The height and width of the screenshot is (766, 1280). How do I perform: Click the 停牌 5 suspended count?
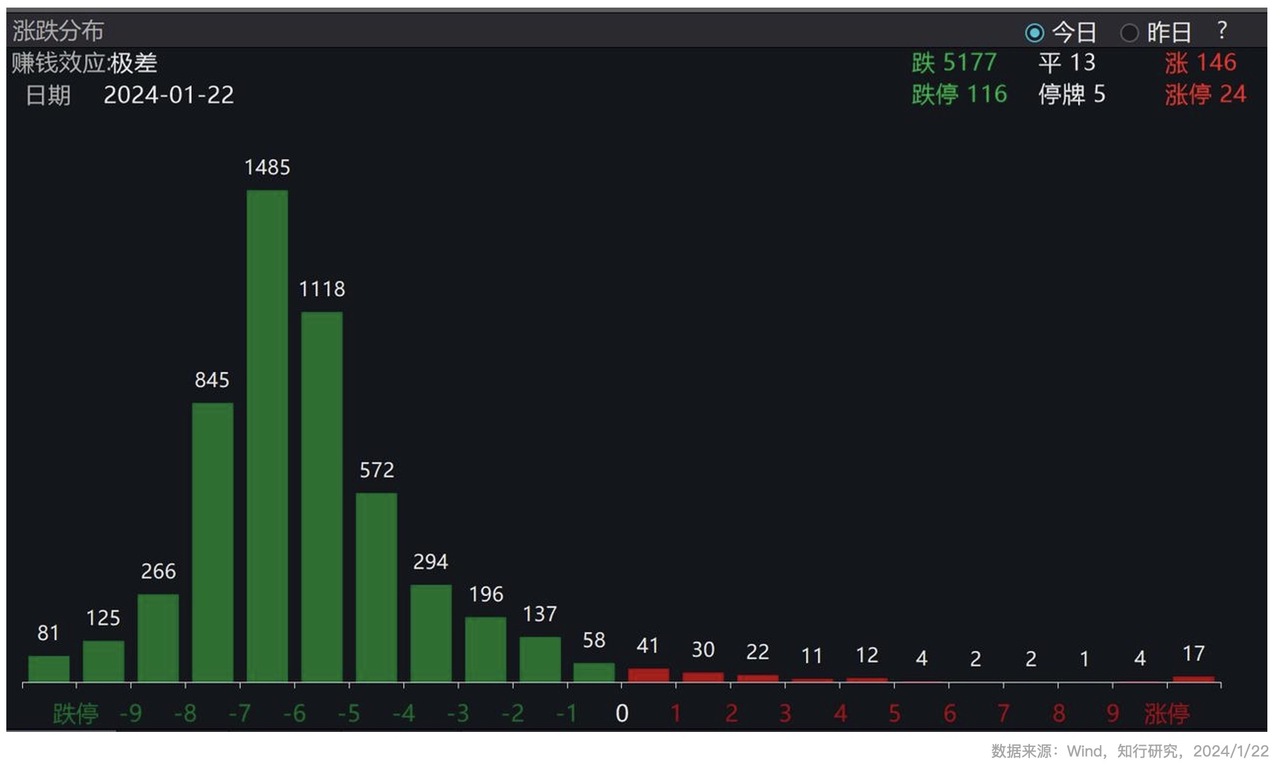click(x=1072, y=95)
